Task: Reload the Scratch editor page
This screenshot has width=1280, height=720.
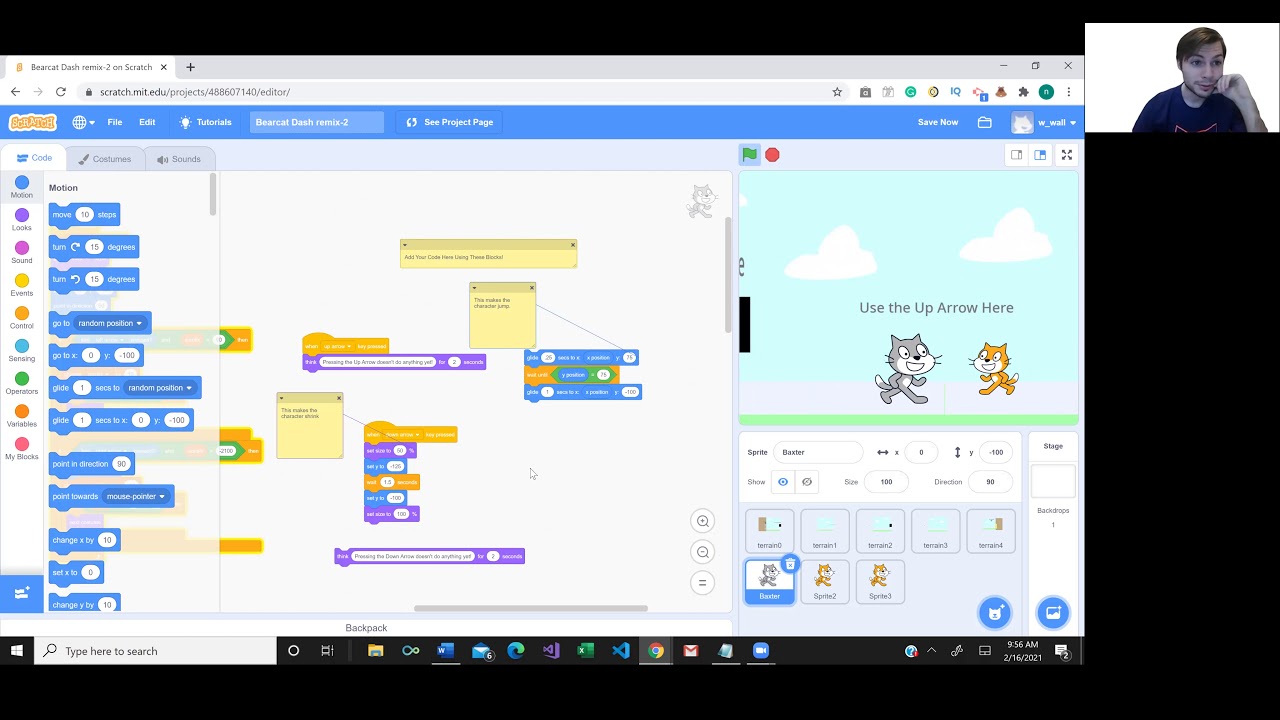Action: coord(61,92)
